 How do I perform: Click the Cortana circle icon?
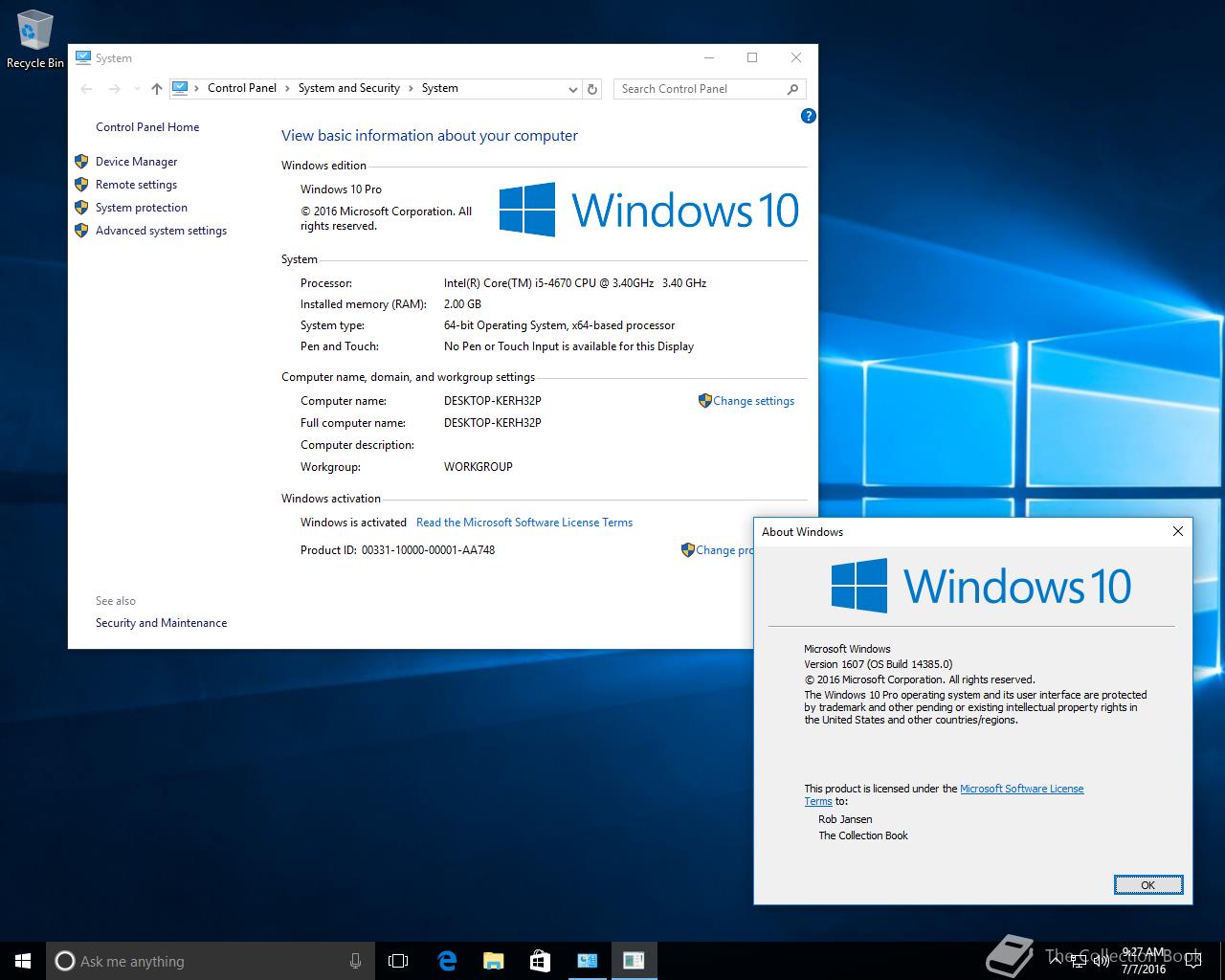(x=64, y=961)
